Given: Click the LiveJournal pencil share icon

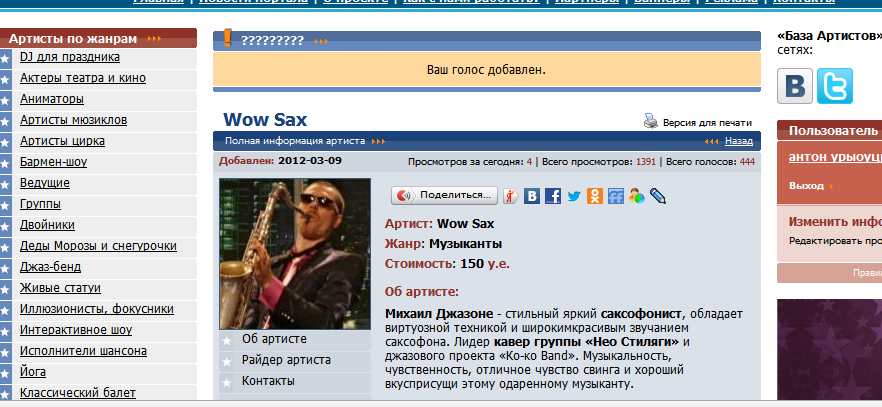Looking at the screenshot, I should [x=658, y=196].
